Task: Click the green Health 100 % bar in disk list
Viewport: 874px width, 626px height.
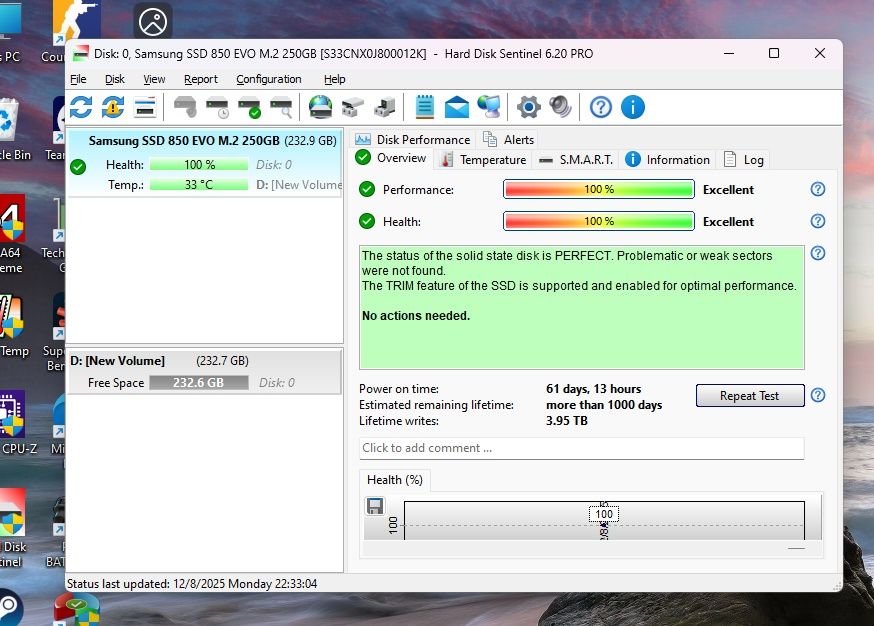Action: coord(198,164)
